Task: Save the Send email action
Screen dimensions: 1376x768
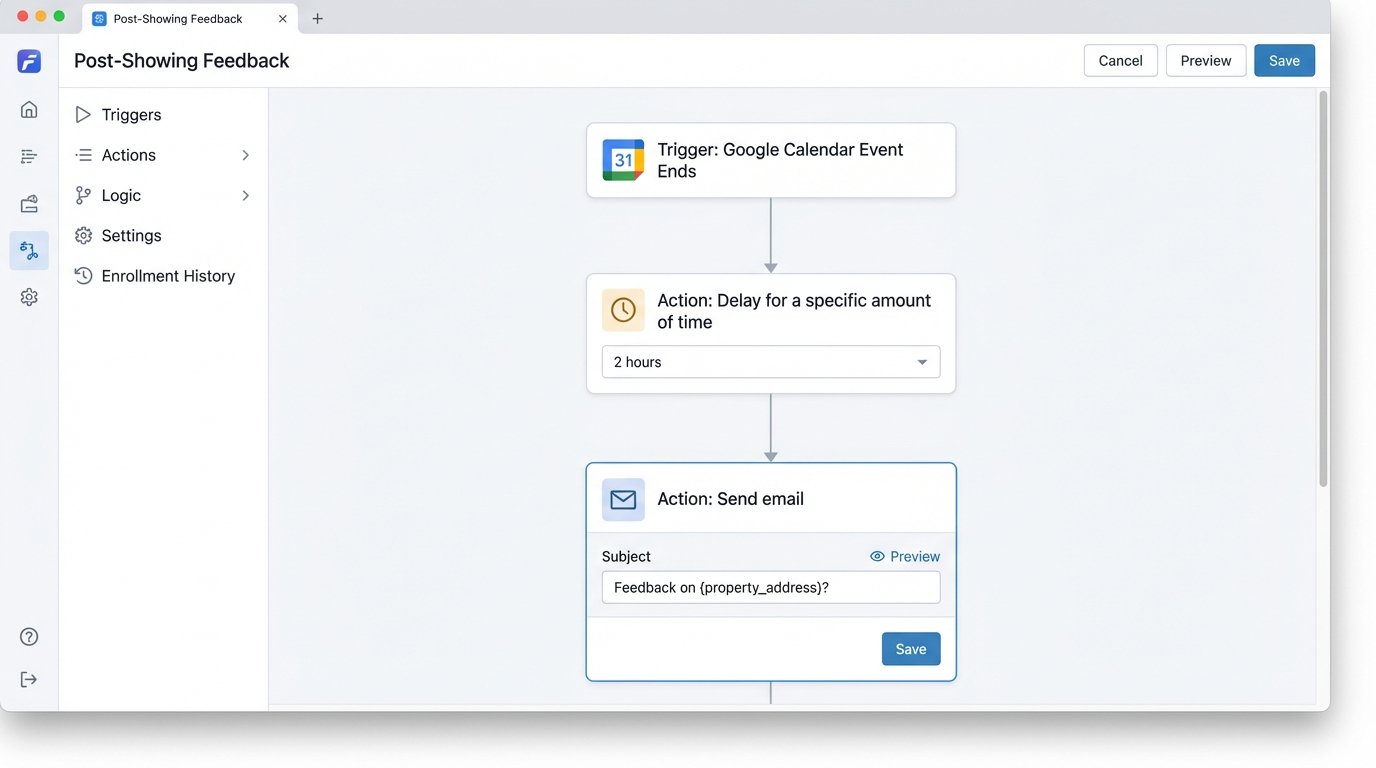Action: 910,648
